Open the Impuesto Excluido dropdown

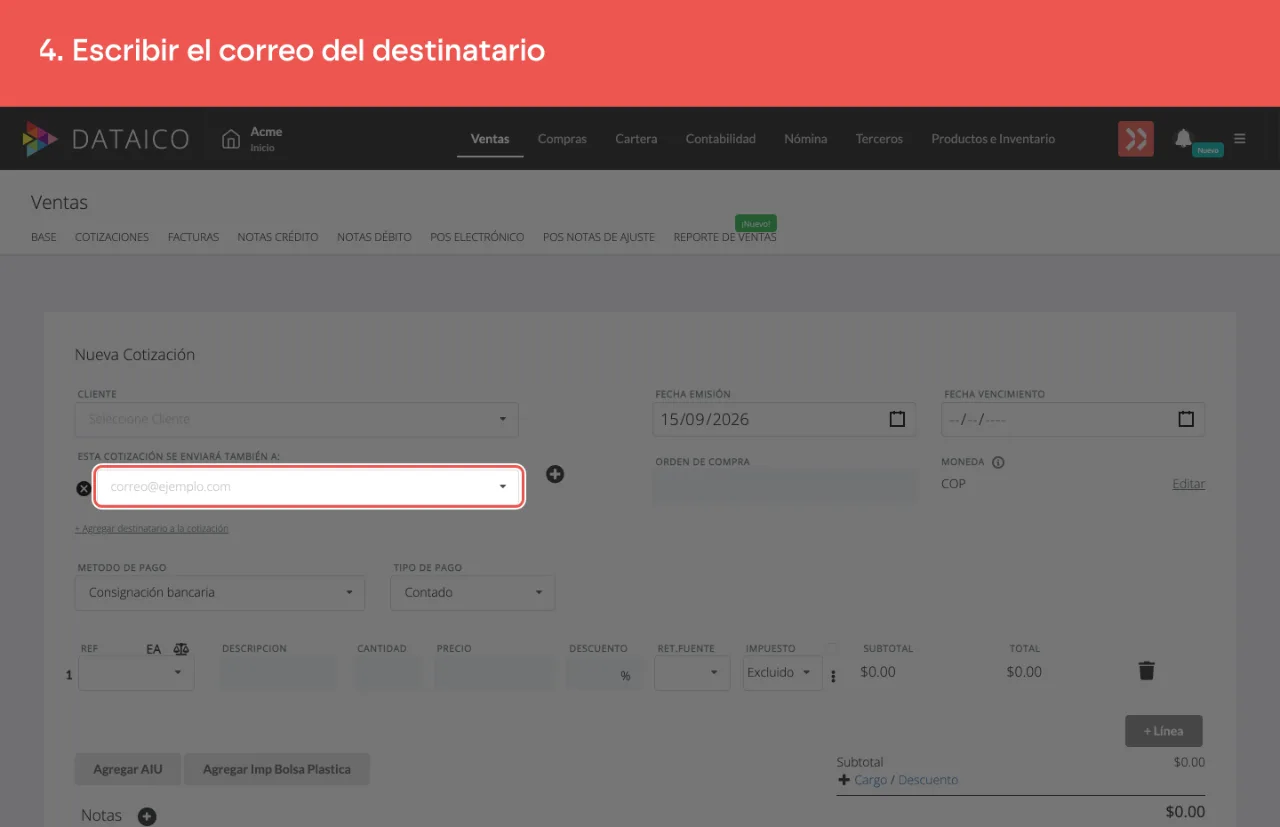coord(783,673)
